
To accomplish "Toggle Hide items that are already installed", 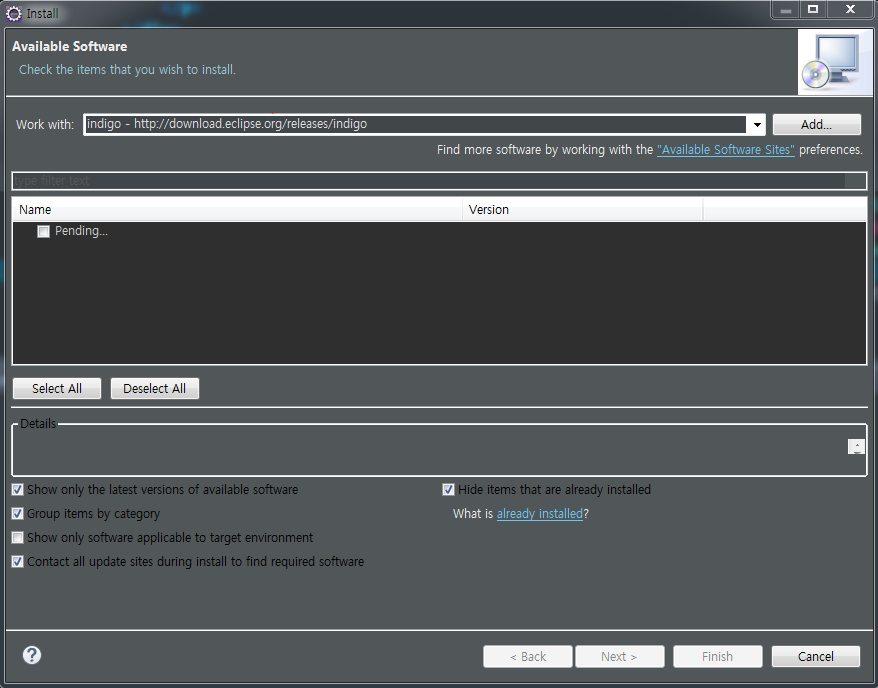I will pyautogui.click(x=449, y=490).
